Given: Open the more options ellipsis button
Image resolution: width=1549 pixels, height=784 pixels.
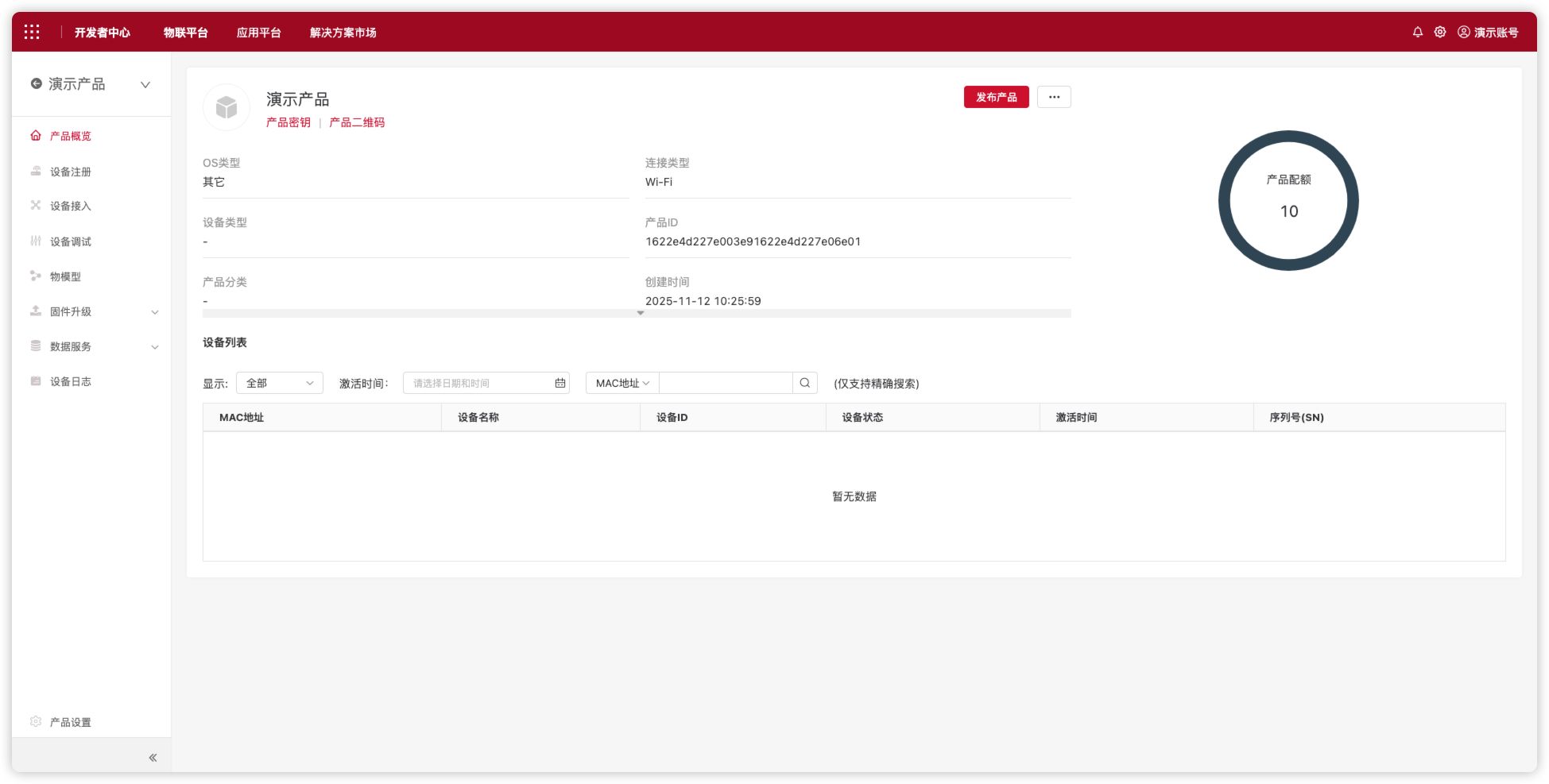Looking at the screenshot, I should tap(1054, 97).
